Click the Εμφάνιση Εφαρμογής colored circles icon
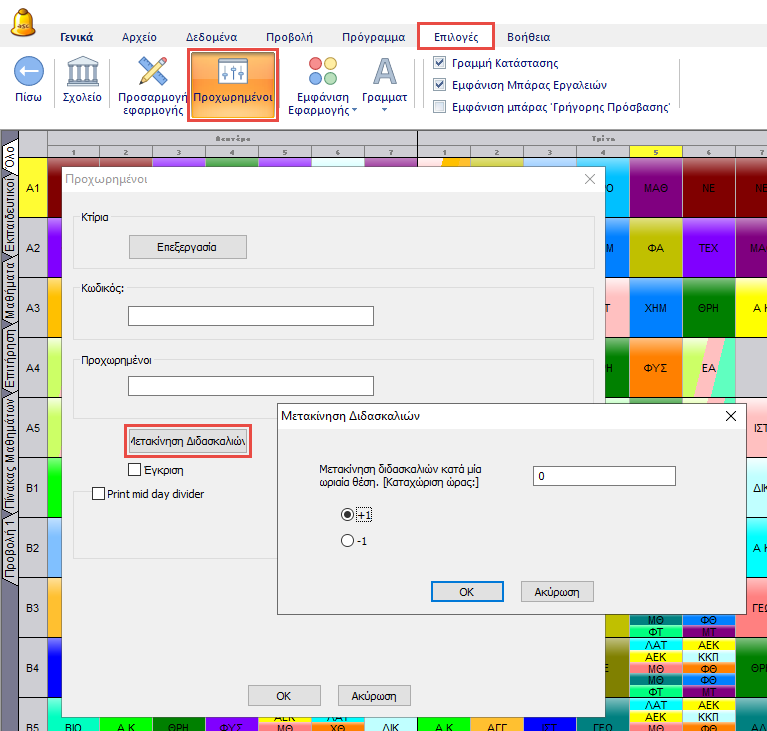The height and width of the screenshot is (731, 767). click(323, 72)
